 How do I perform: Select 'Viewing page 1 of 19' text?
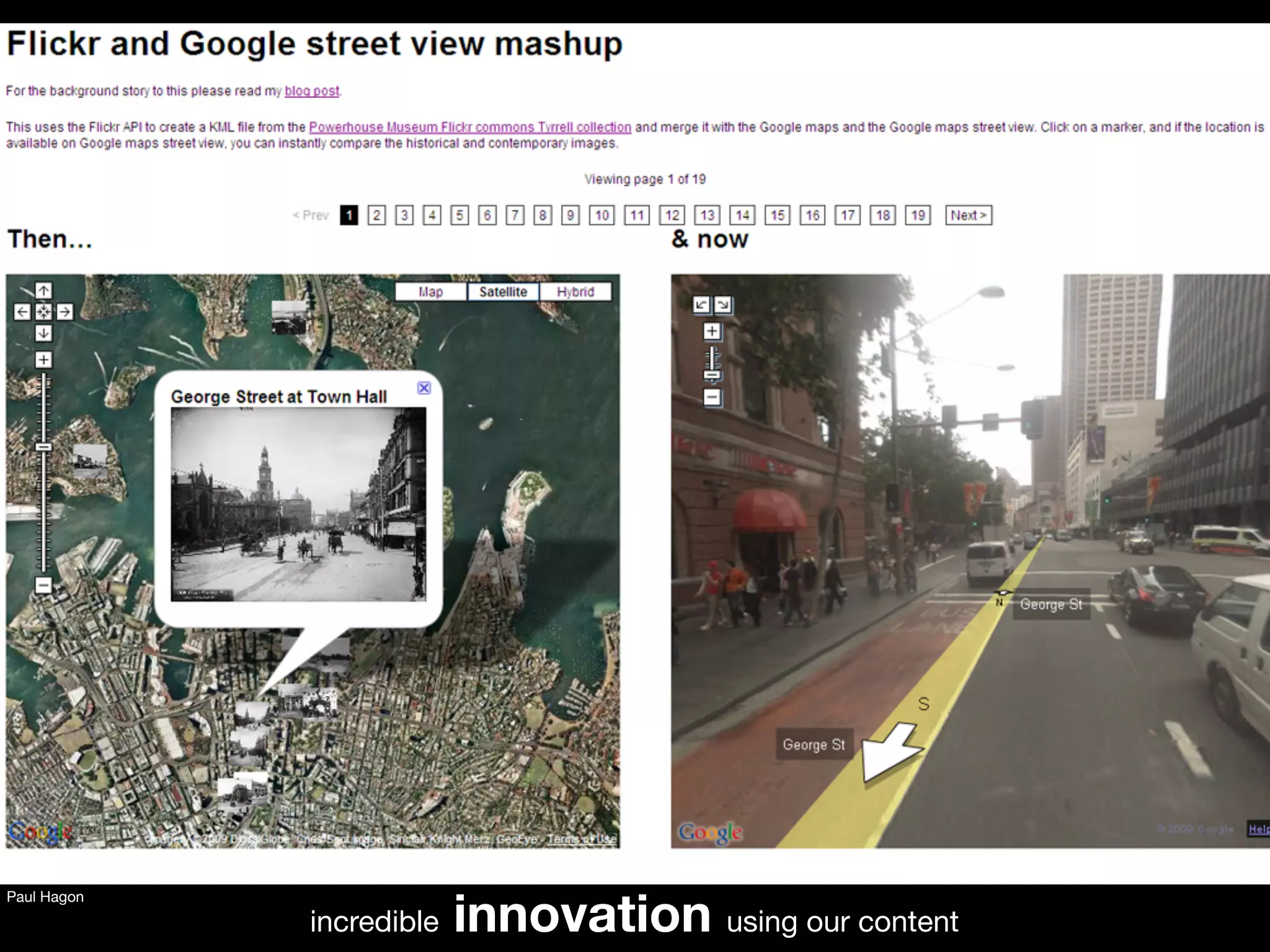coord(645,179)
